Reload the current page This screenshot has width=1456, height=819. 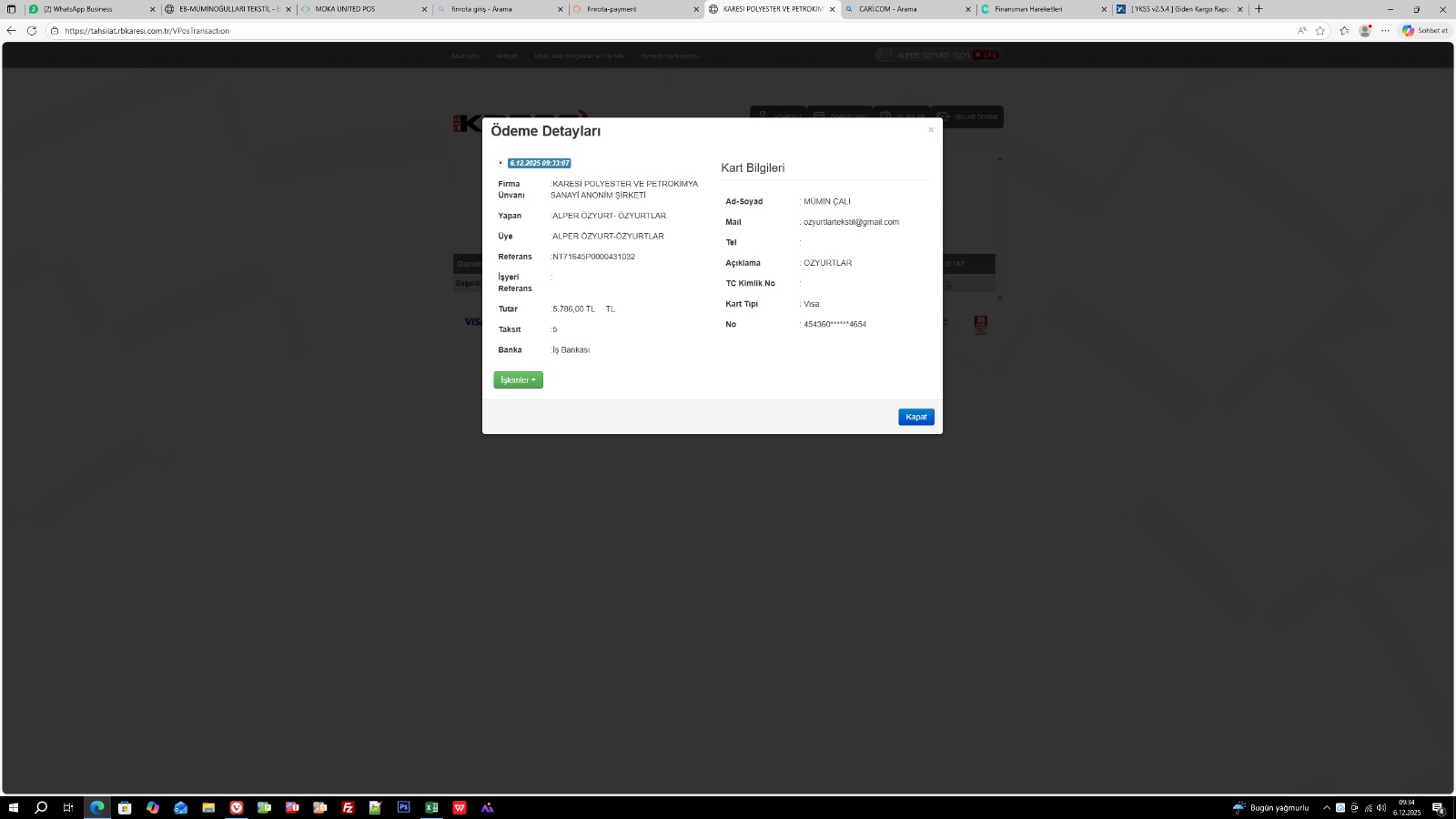[32, 31]
